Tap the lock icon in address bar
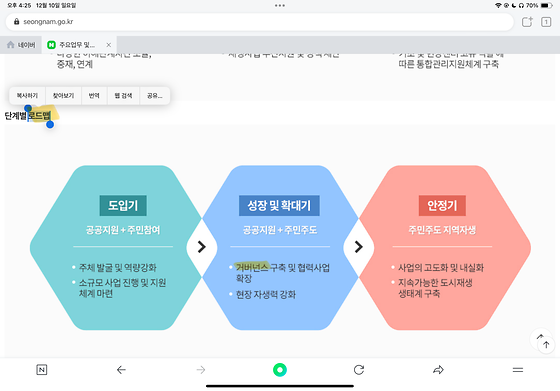 point(16,21)
